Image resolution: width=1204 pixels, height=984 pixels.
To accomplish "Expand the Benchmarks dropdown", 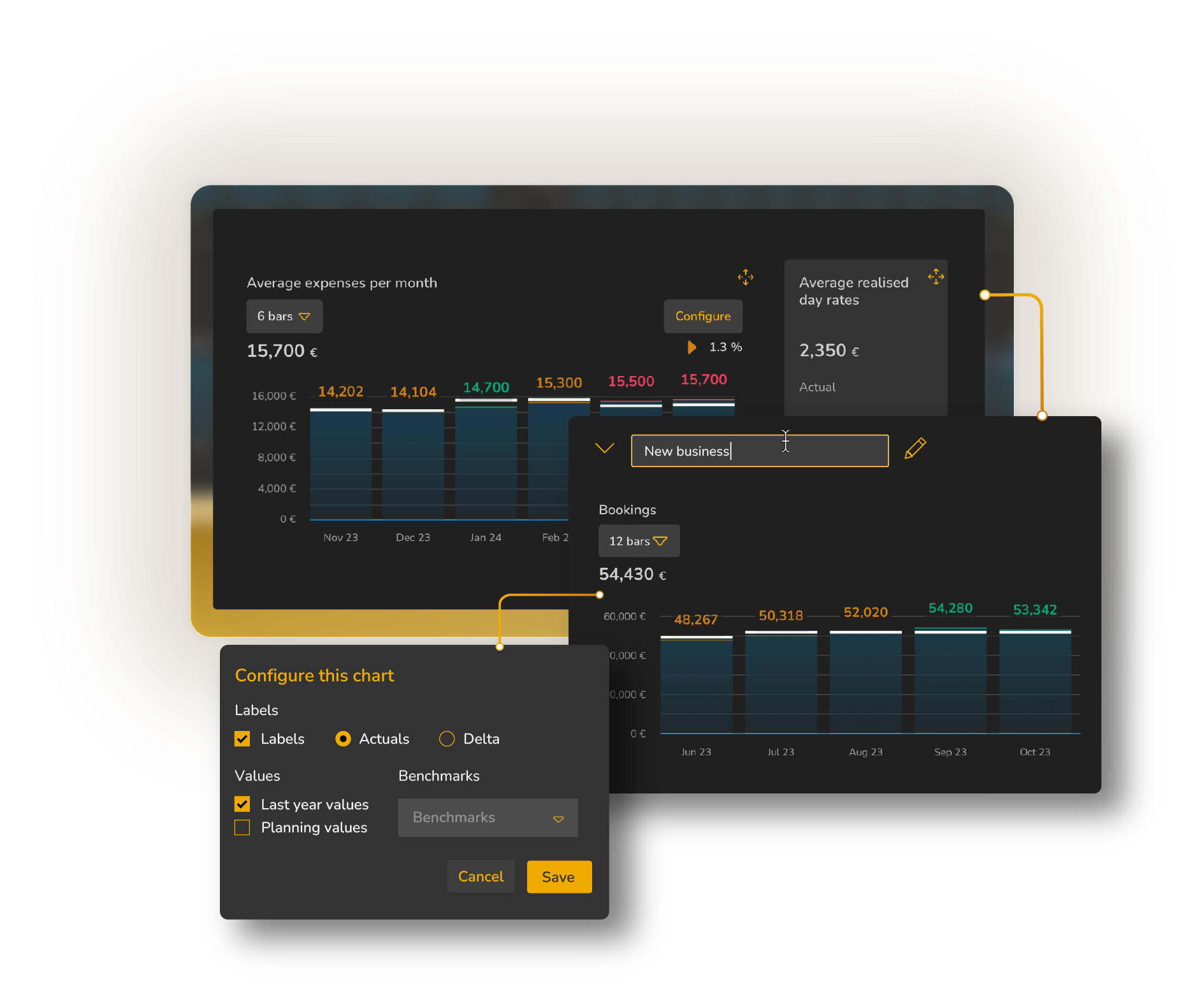I will tap(488, 818).
